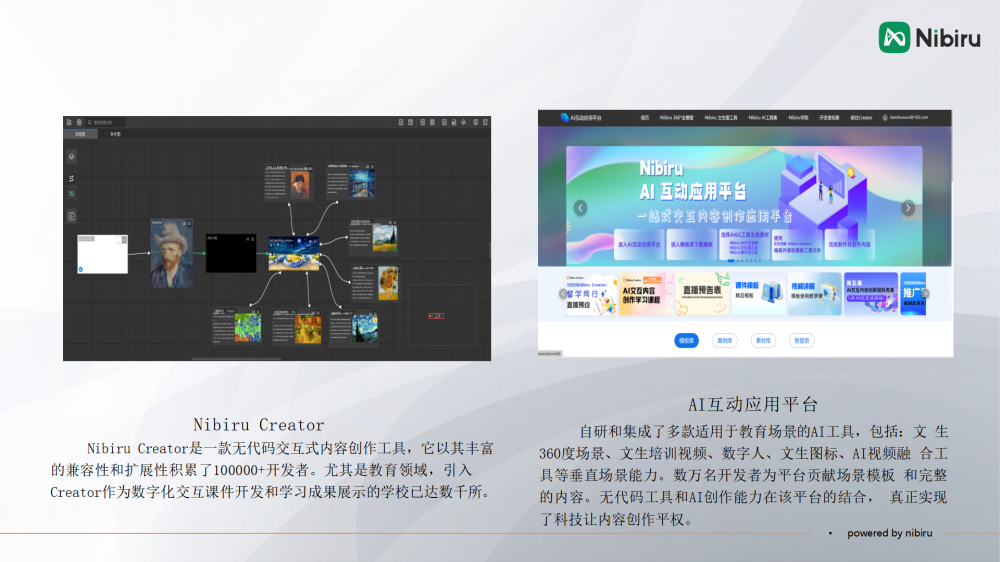Image resolution: width=1000 pixels, height=562 pixels.
Task: Open the 视频讲解 card
Action: (x=814, y=294)
